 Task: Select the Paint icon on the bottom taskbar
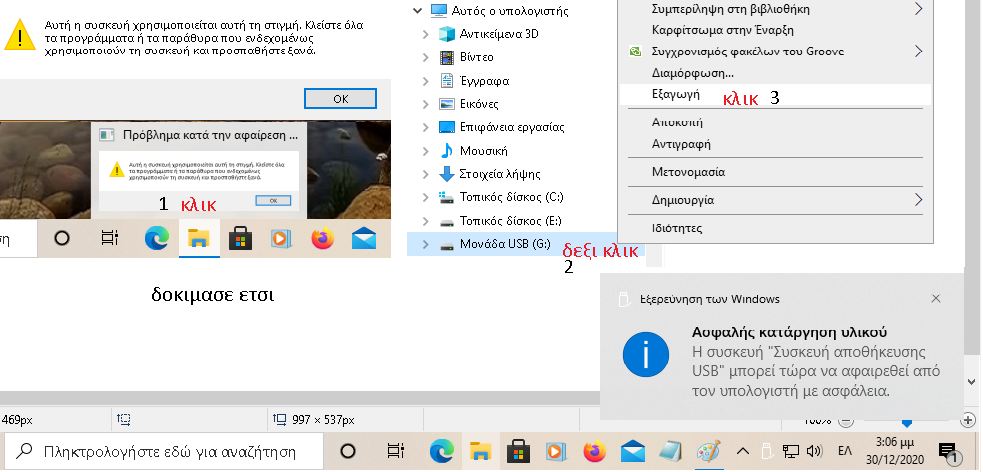(x=708, y=451)
